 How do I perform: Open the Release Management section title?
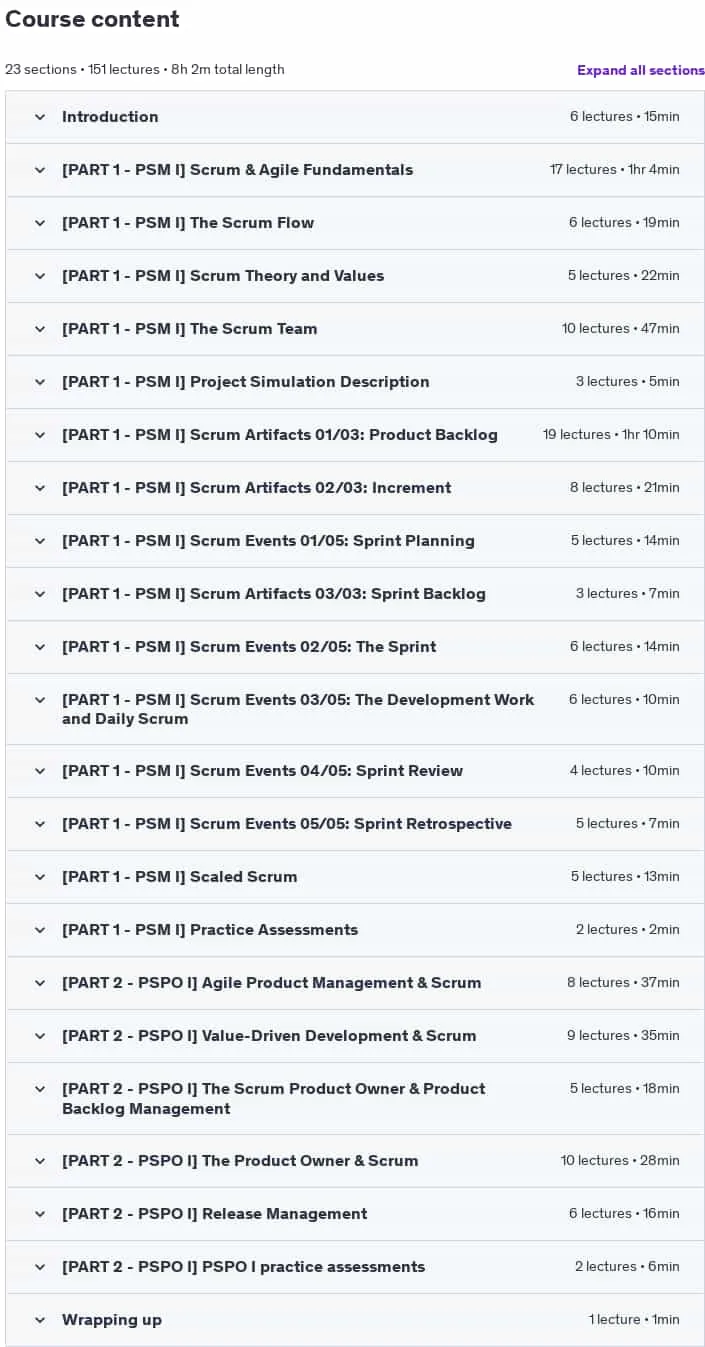click(215, 1214)
